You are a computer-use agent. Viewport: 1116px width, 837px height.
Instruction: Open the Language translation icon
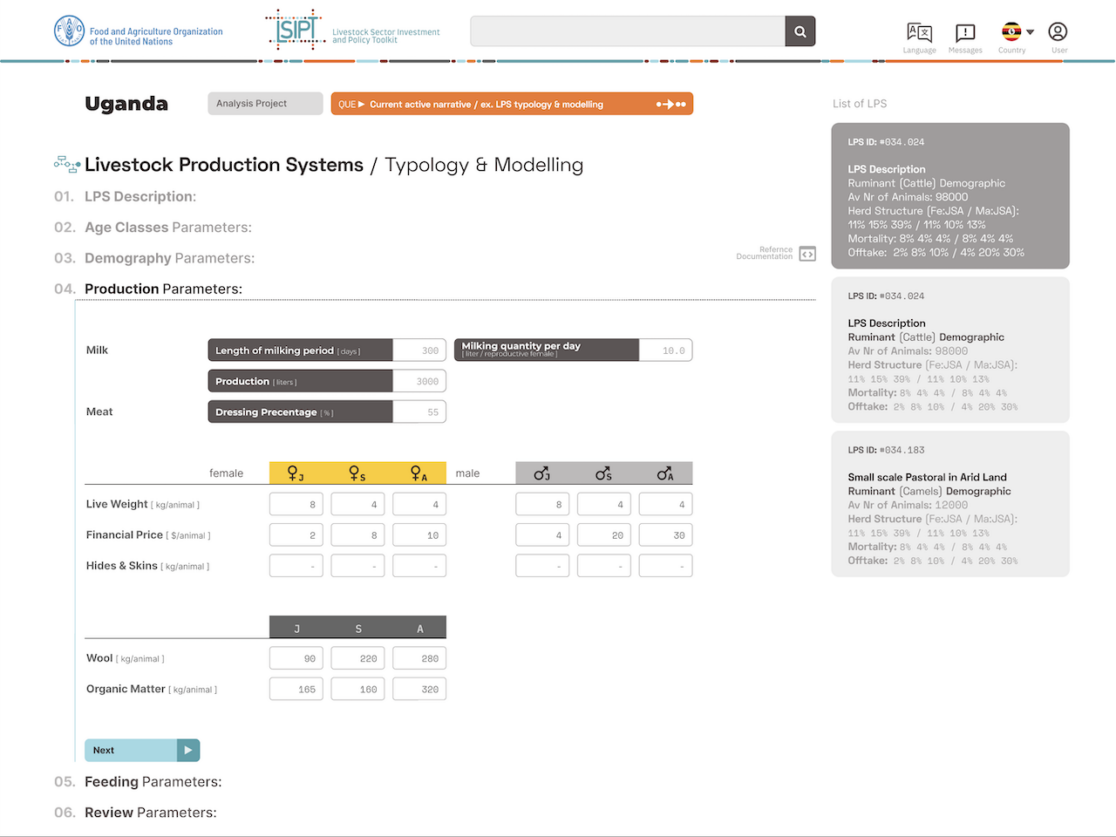(919, 33)
